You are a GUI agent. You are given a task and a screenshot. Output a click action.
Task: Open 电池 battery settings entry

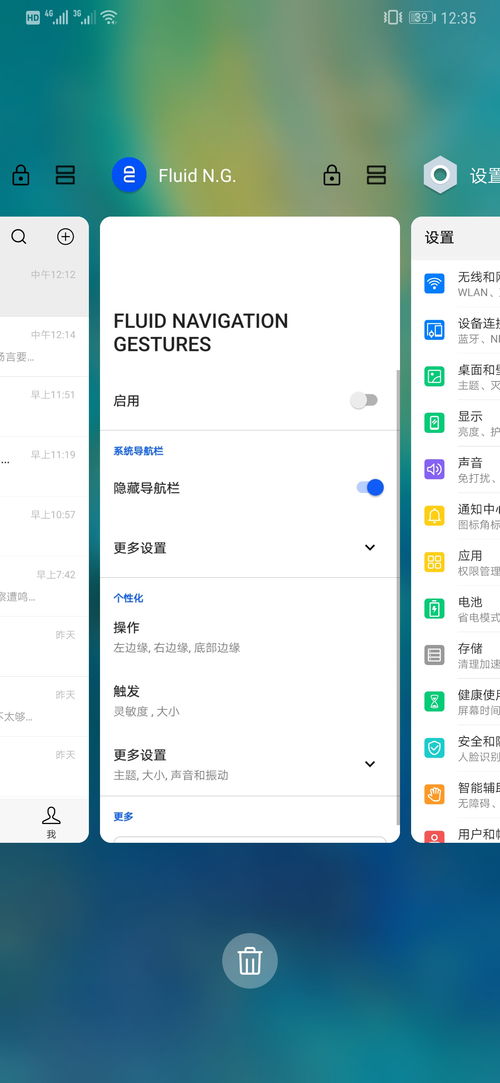coord(456,608)
